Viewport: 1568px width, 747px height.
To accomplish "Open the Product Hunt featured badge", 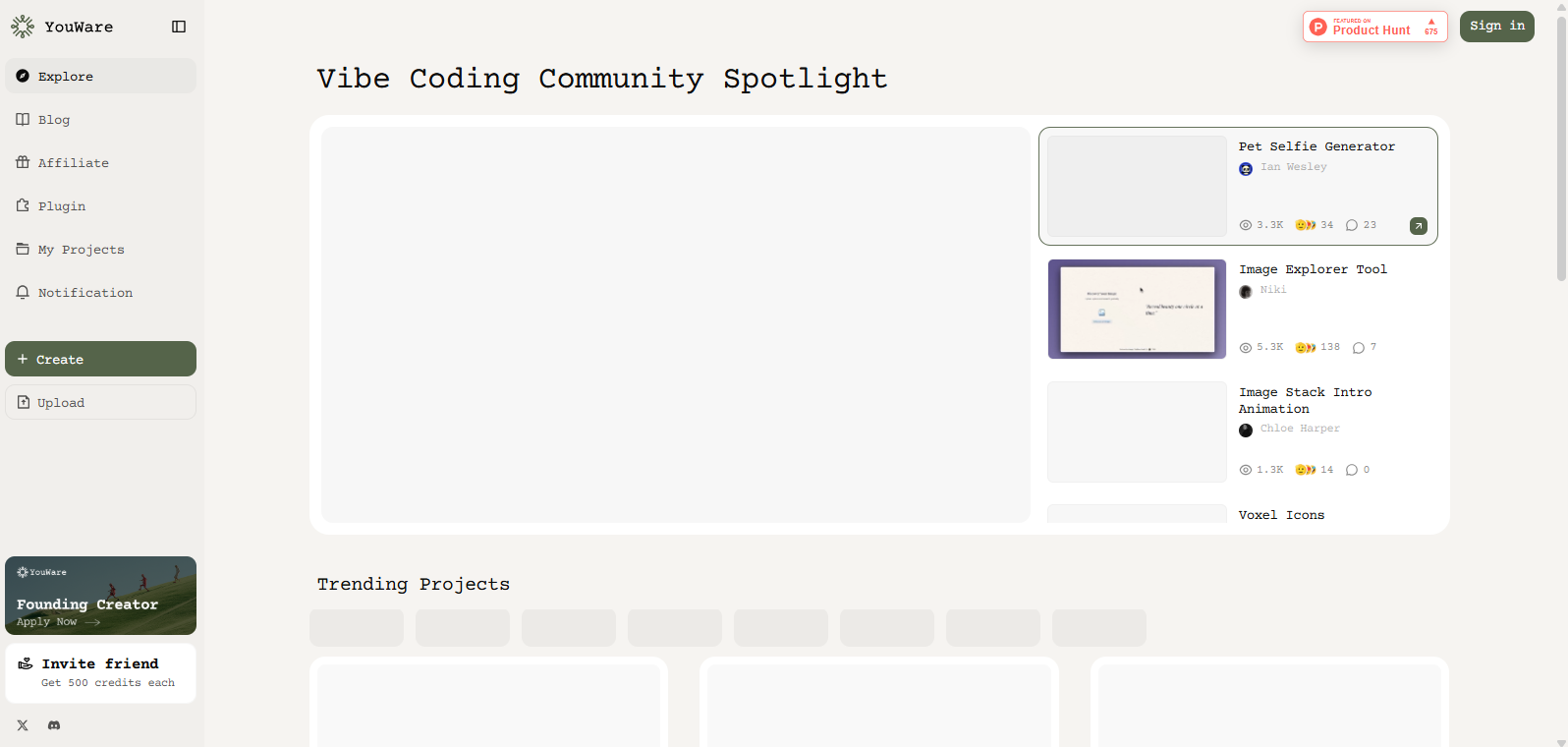I will pyautogui.click(x=1374, y=27).
